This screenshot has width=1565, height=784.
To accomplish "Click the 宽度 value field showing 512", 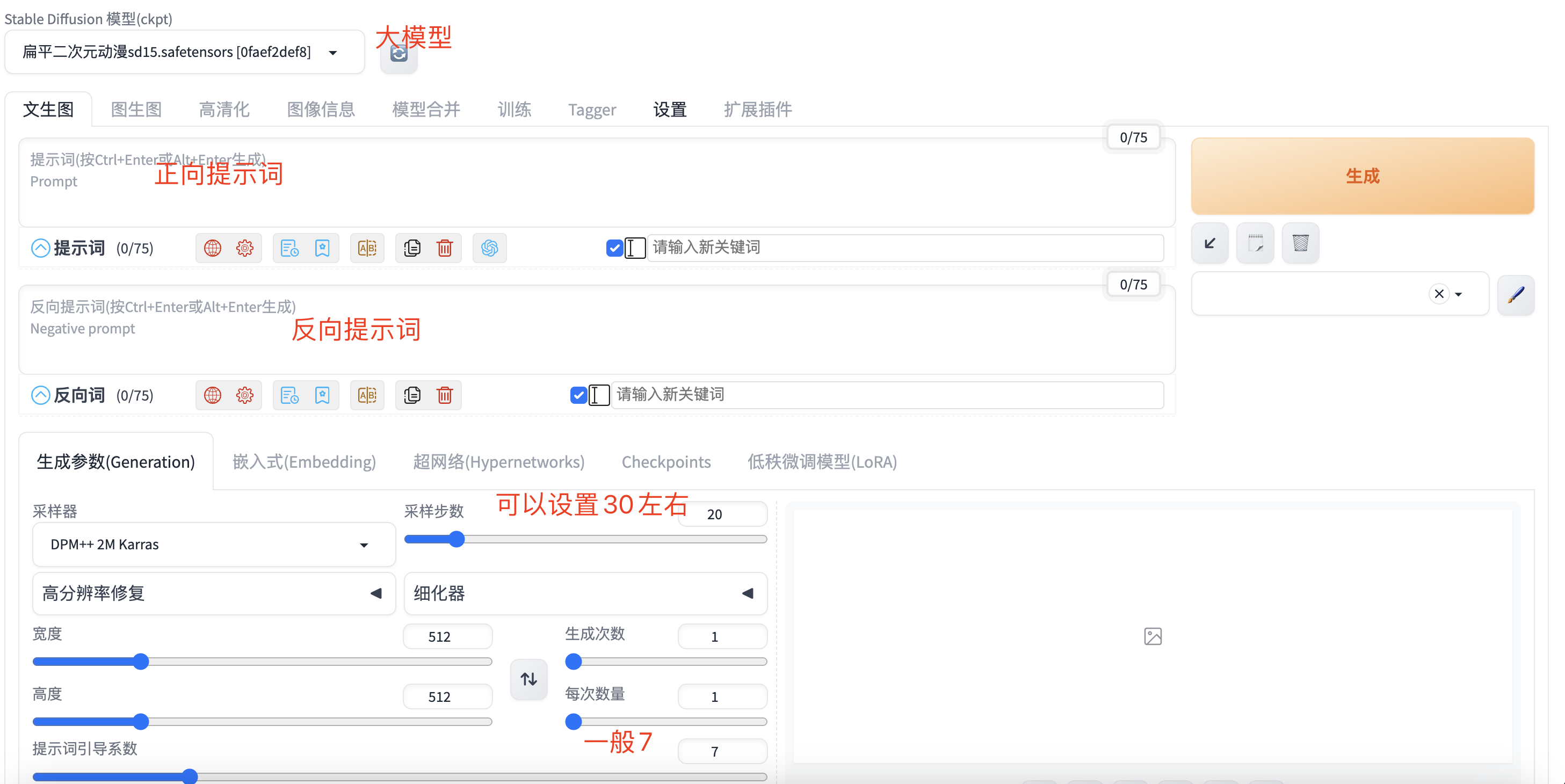I will click(x=447, y=636).
